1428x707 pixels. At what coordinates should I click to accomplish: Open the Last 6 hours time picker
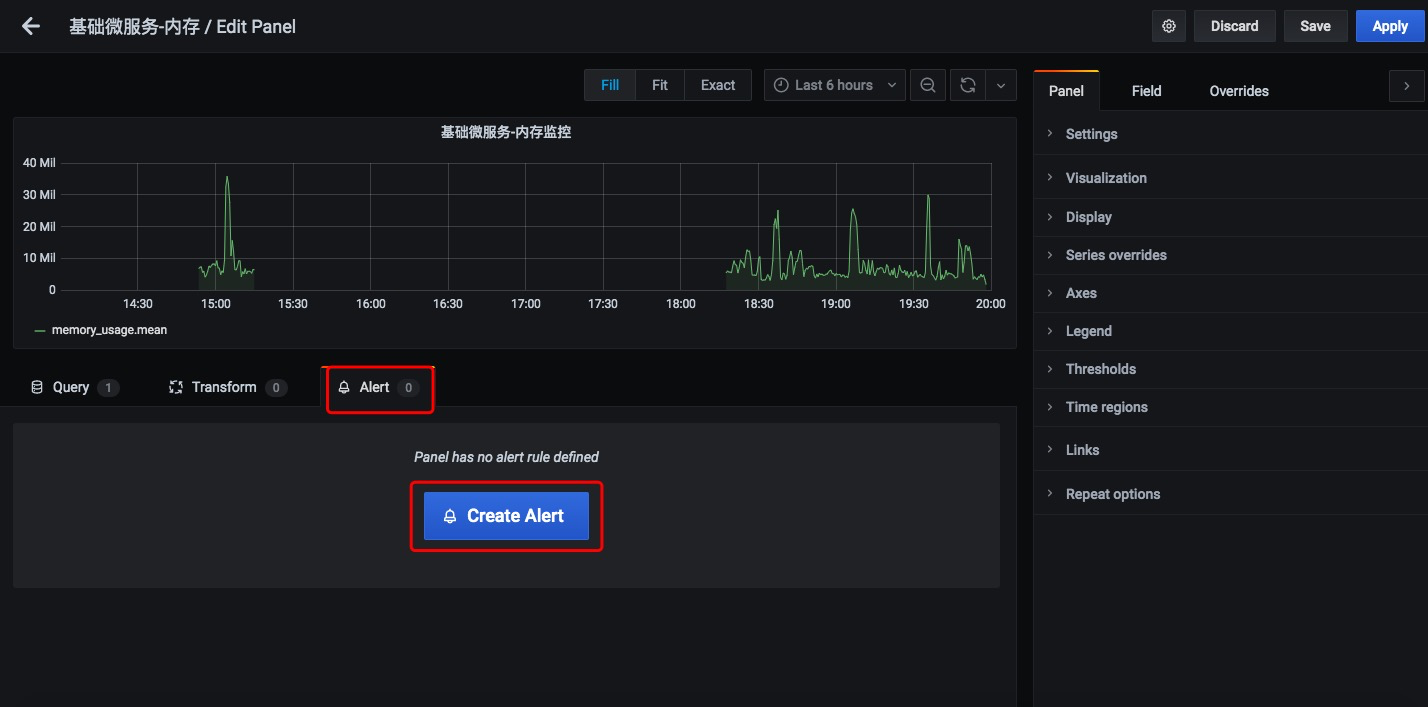[835, 85]
